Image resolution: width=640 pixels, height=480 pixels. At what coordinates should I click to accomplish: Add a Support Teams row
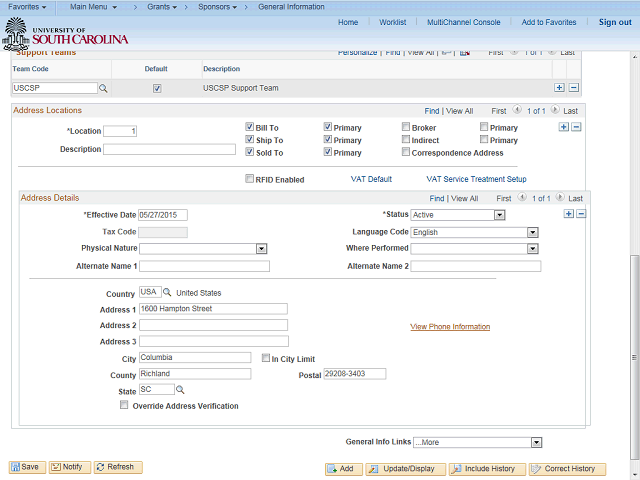pos(559,89)
